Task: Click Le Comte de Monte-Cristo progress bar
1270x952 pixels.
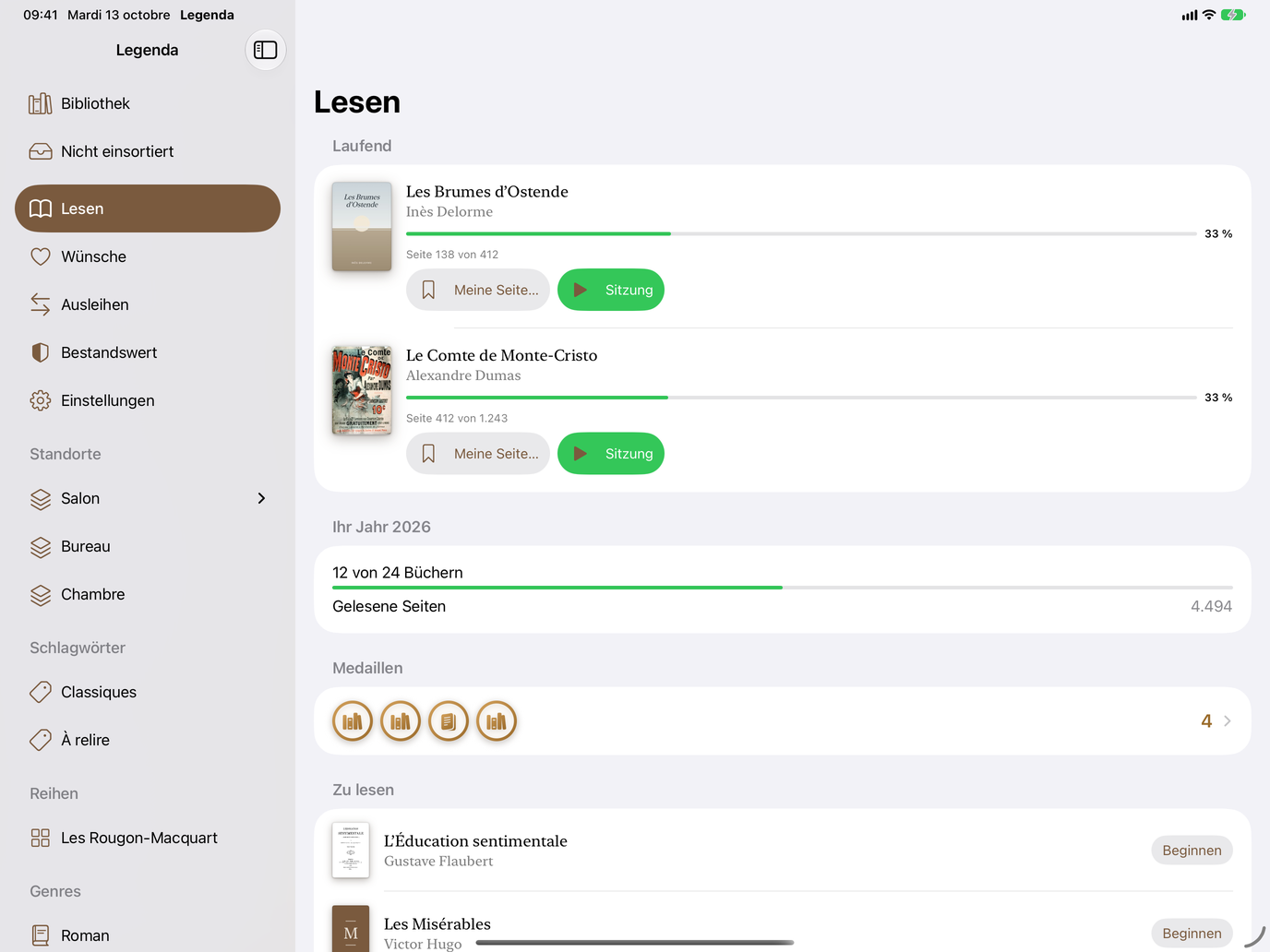Action: click(801, 398)
